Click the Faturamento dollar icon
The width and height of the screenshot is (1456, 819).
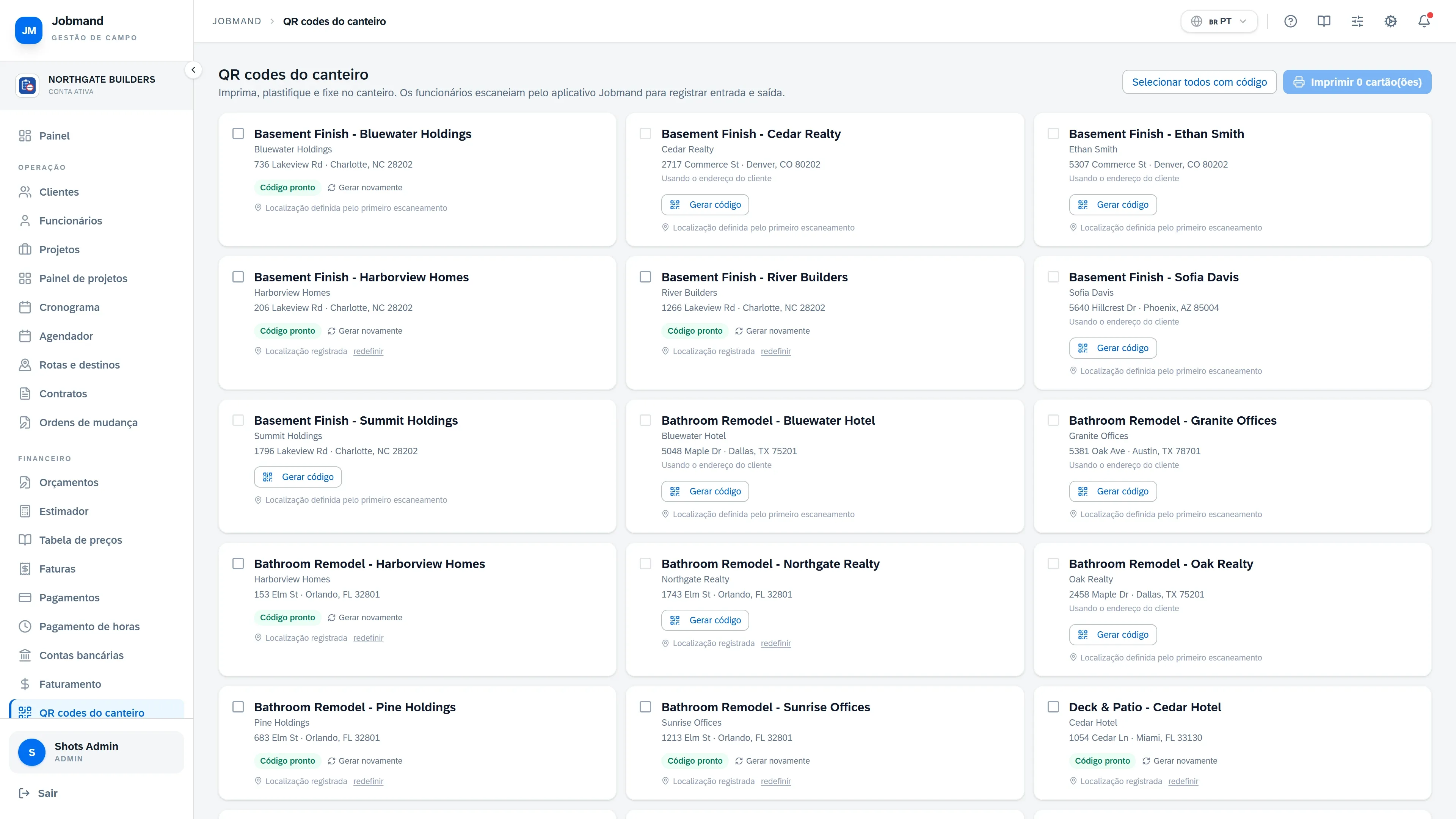point(25,684)
